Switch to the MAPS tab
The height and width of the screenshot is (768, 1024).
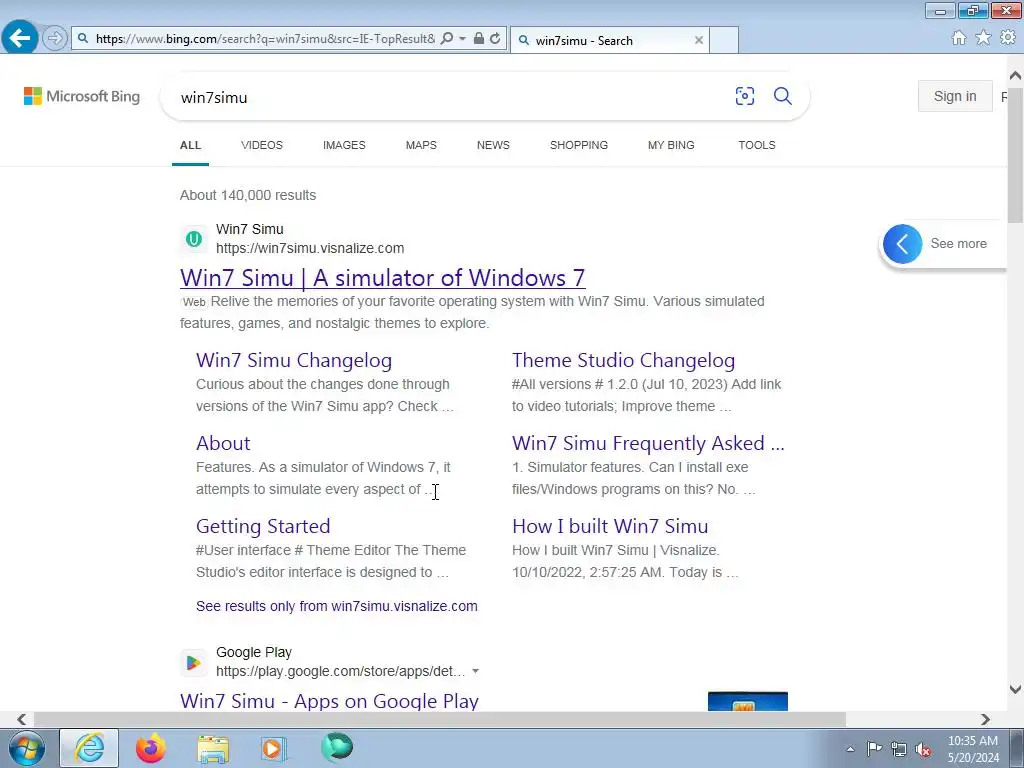421,145
